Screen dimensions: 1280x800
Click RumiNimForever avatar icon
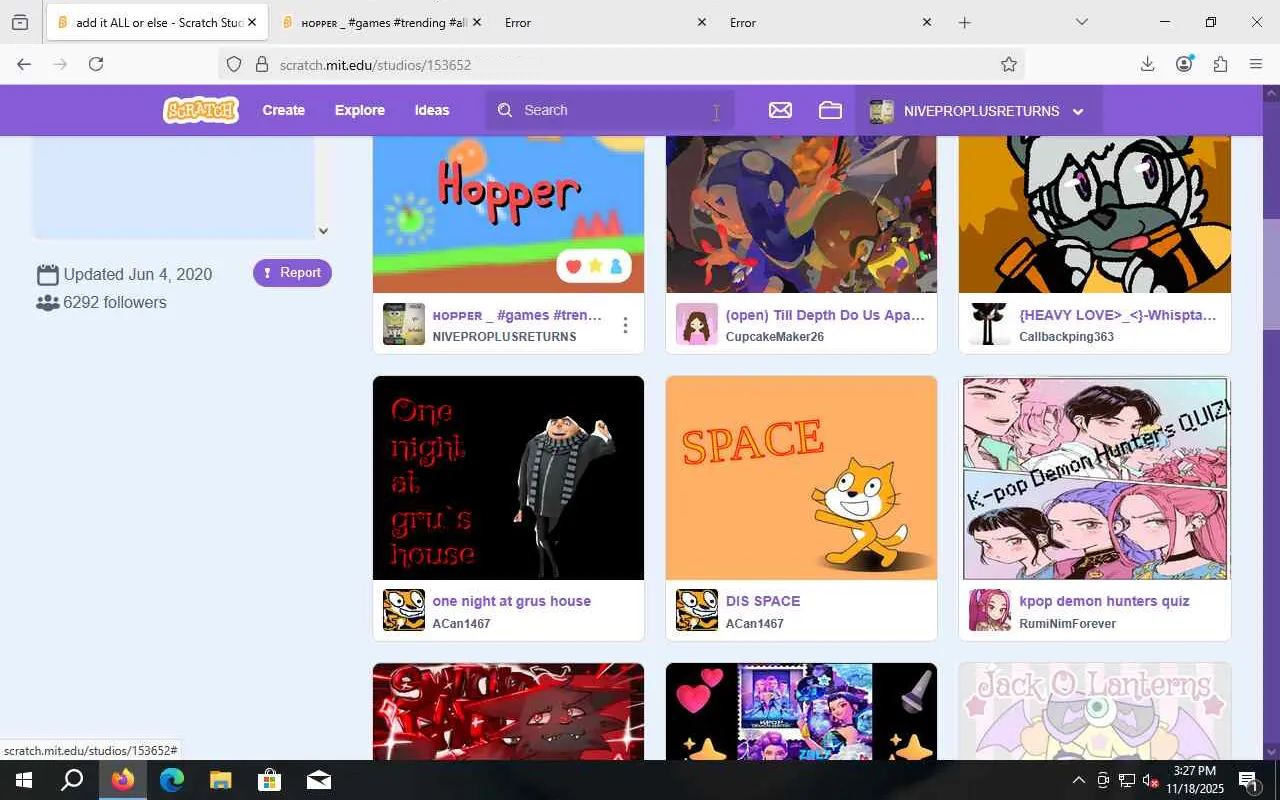pyautogui.click(x=990, y=610)
